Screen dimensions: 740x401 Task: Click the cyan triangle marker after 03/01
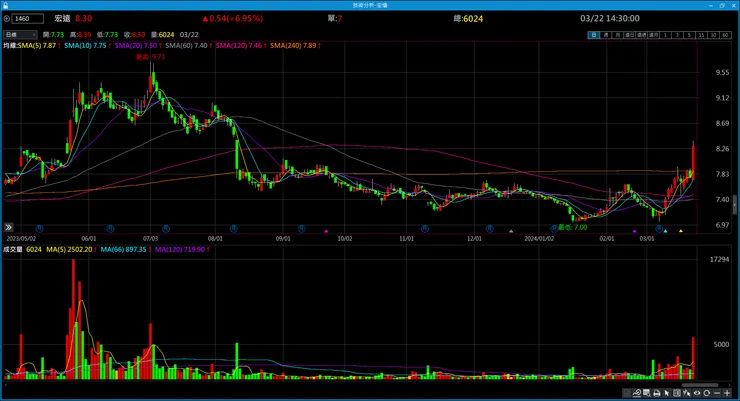[x=665, y=231]
